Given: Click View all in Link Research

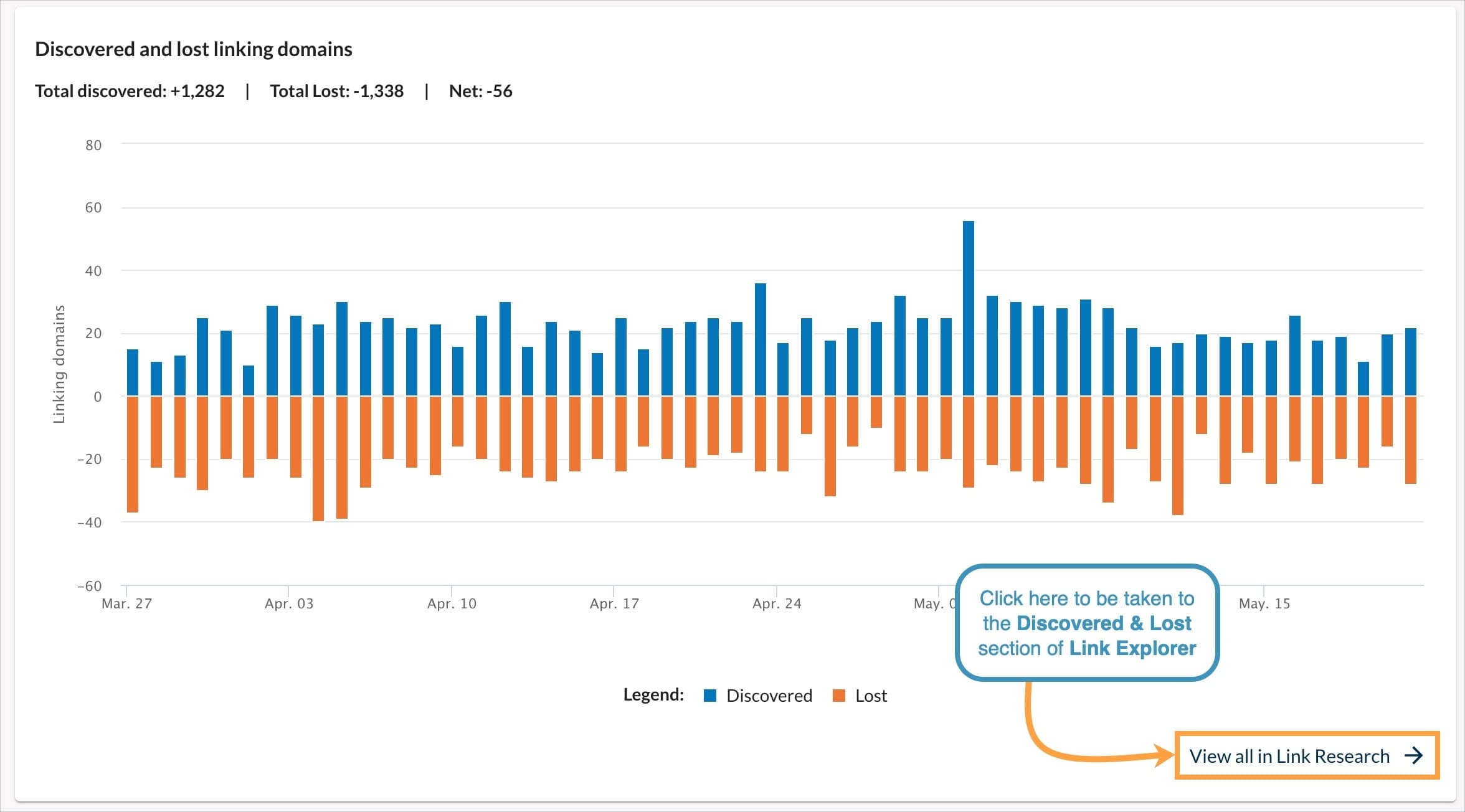Looking at the screenshot, I should (x=1307, y=756).
